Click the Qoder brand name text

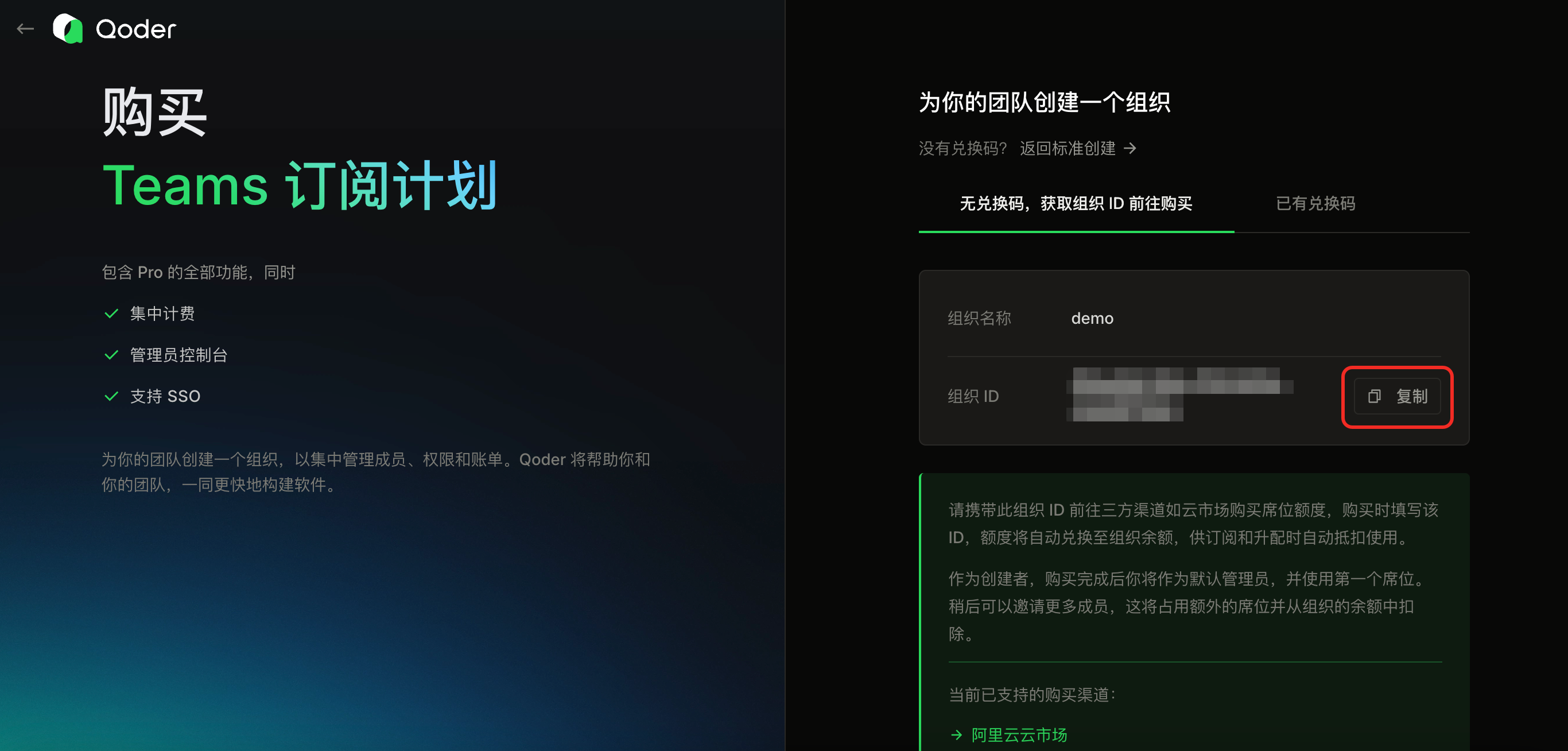(136, 29)
